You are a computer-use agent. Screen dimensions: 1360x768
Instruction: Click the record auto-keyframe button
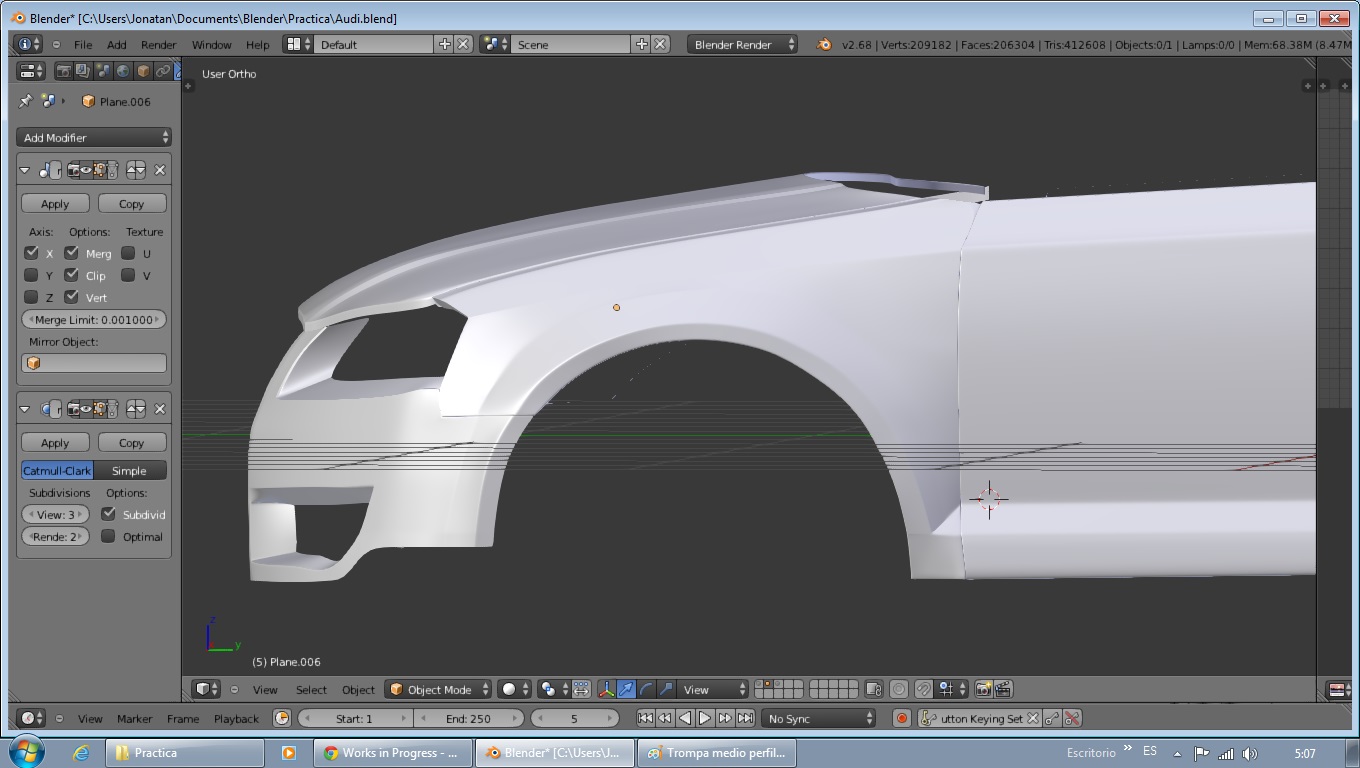click(901, 718)
